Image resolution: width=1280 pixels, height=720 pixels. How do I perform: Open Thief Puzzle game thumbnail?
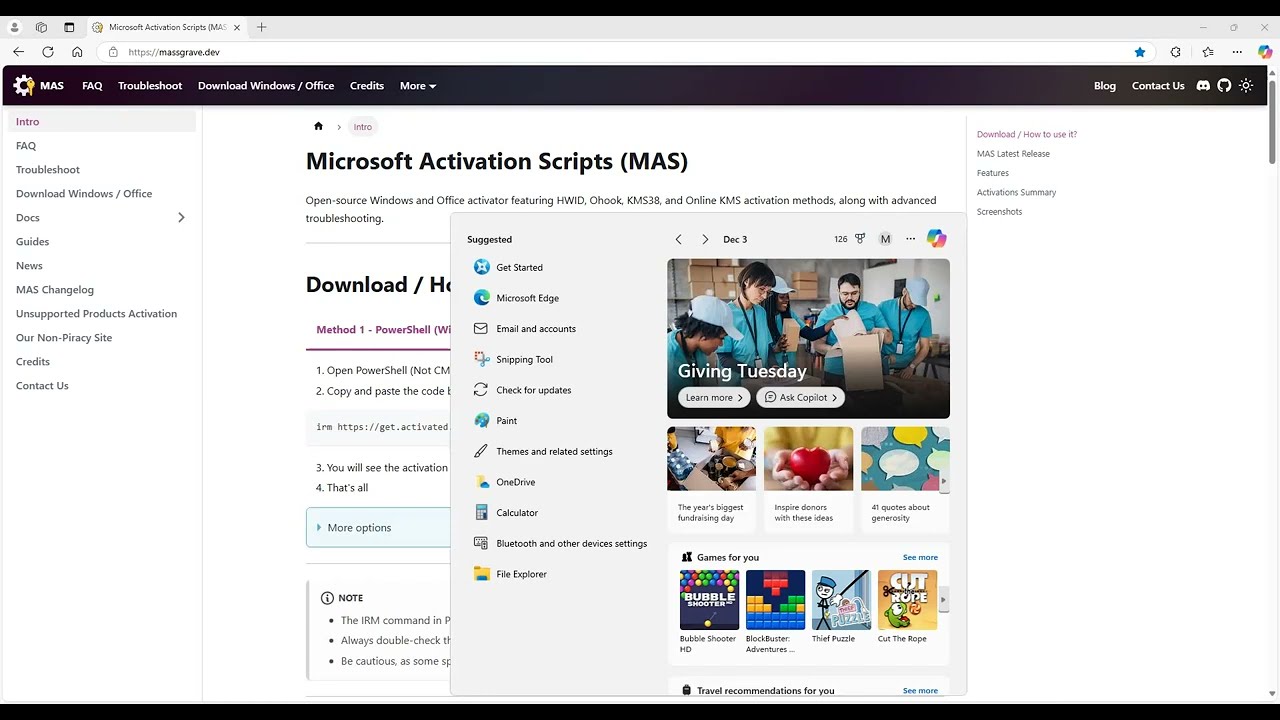841,600
